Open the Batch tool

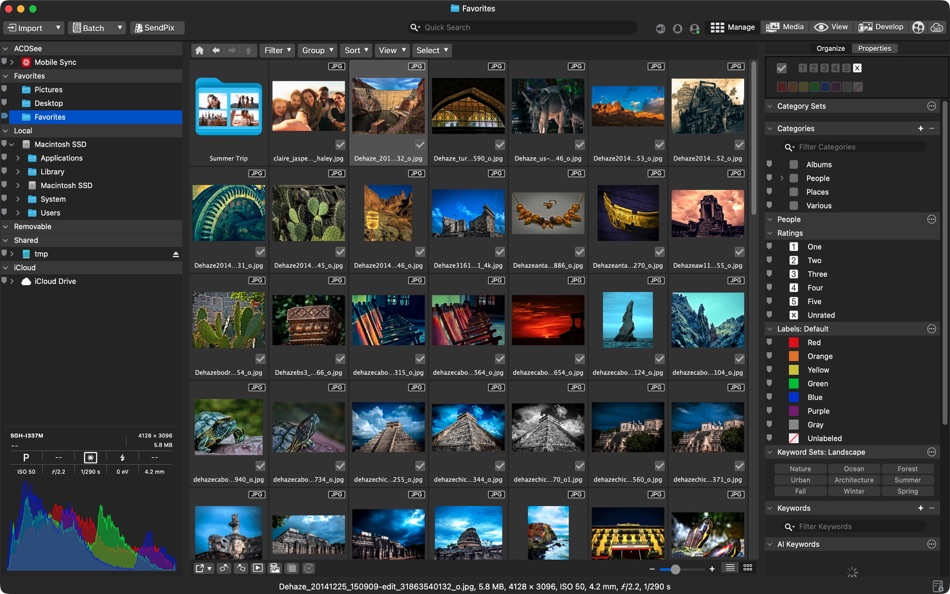coord(91,27)
